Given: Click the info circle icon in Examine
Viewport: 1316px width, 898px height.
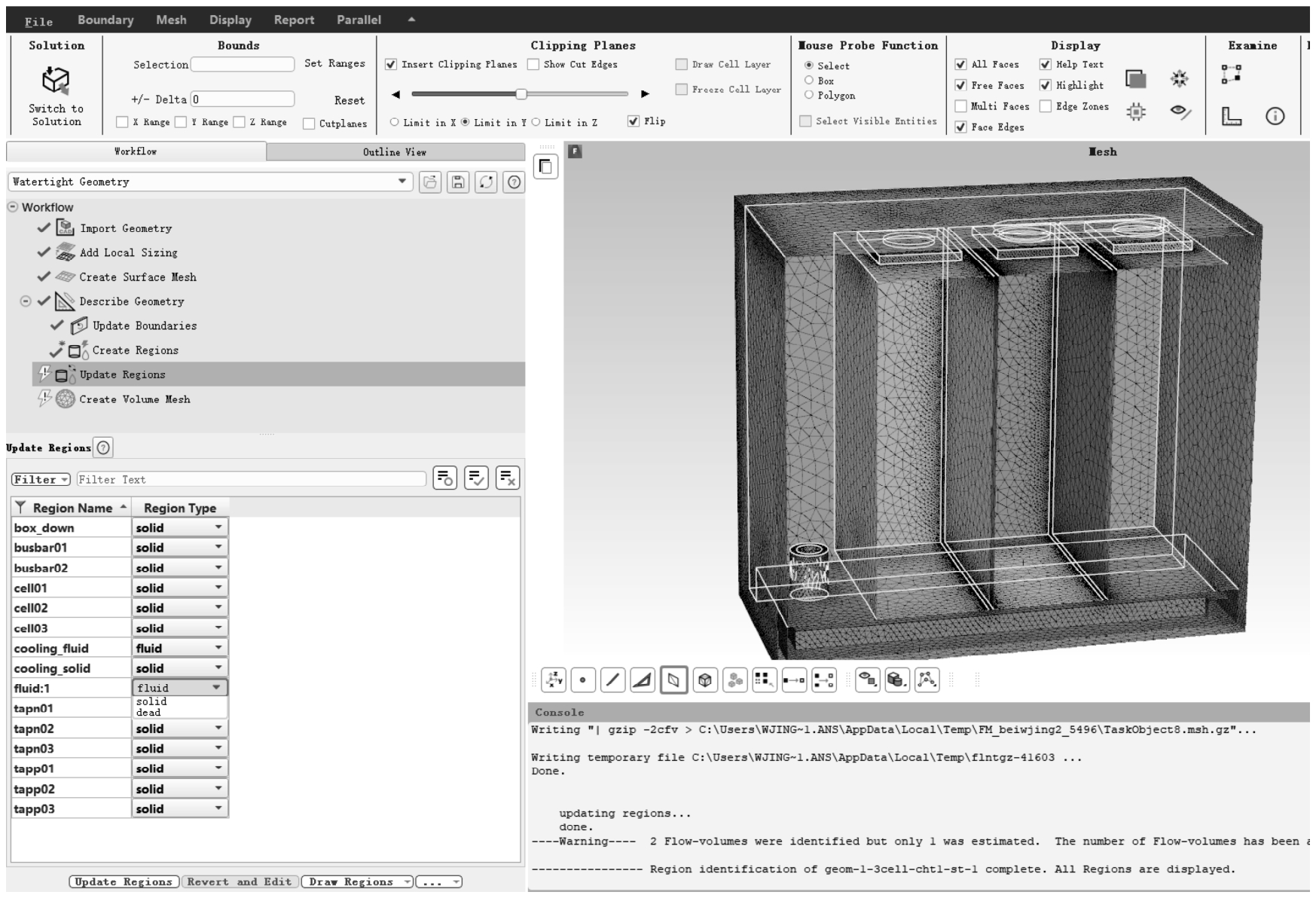Looking at the screenshot, I should tap(1275, 116).
